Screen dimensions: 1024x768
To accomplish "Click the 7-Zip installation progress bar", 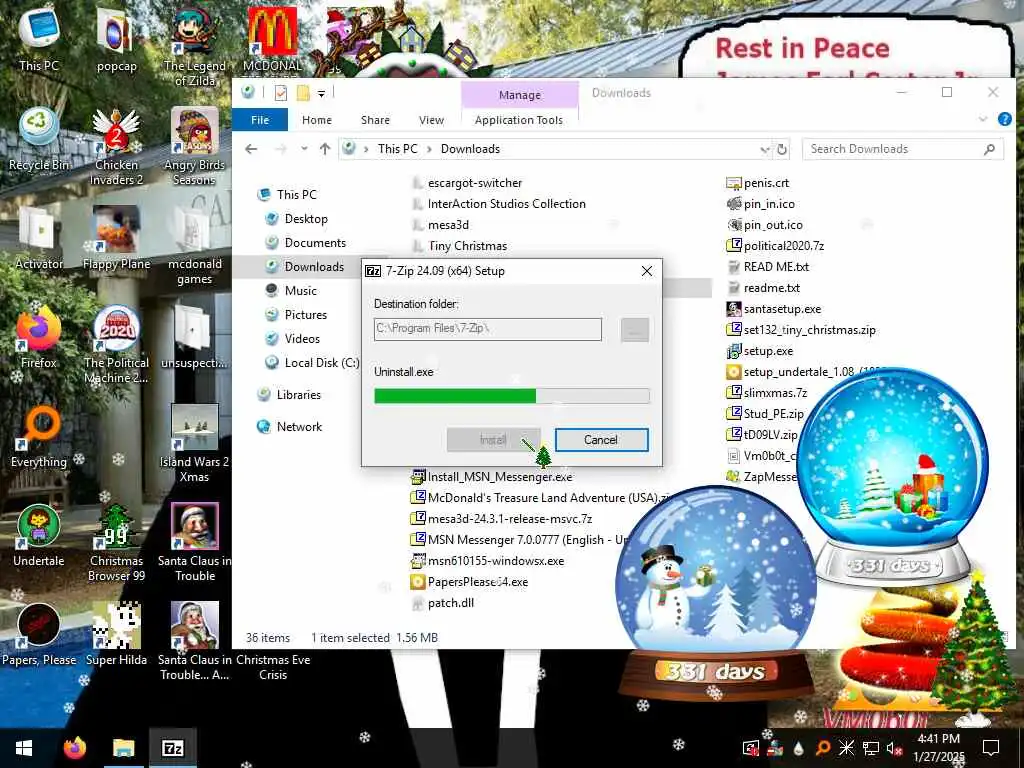I will (x=512, y=395).
